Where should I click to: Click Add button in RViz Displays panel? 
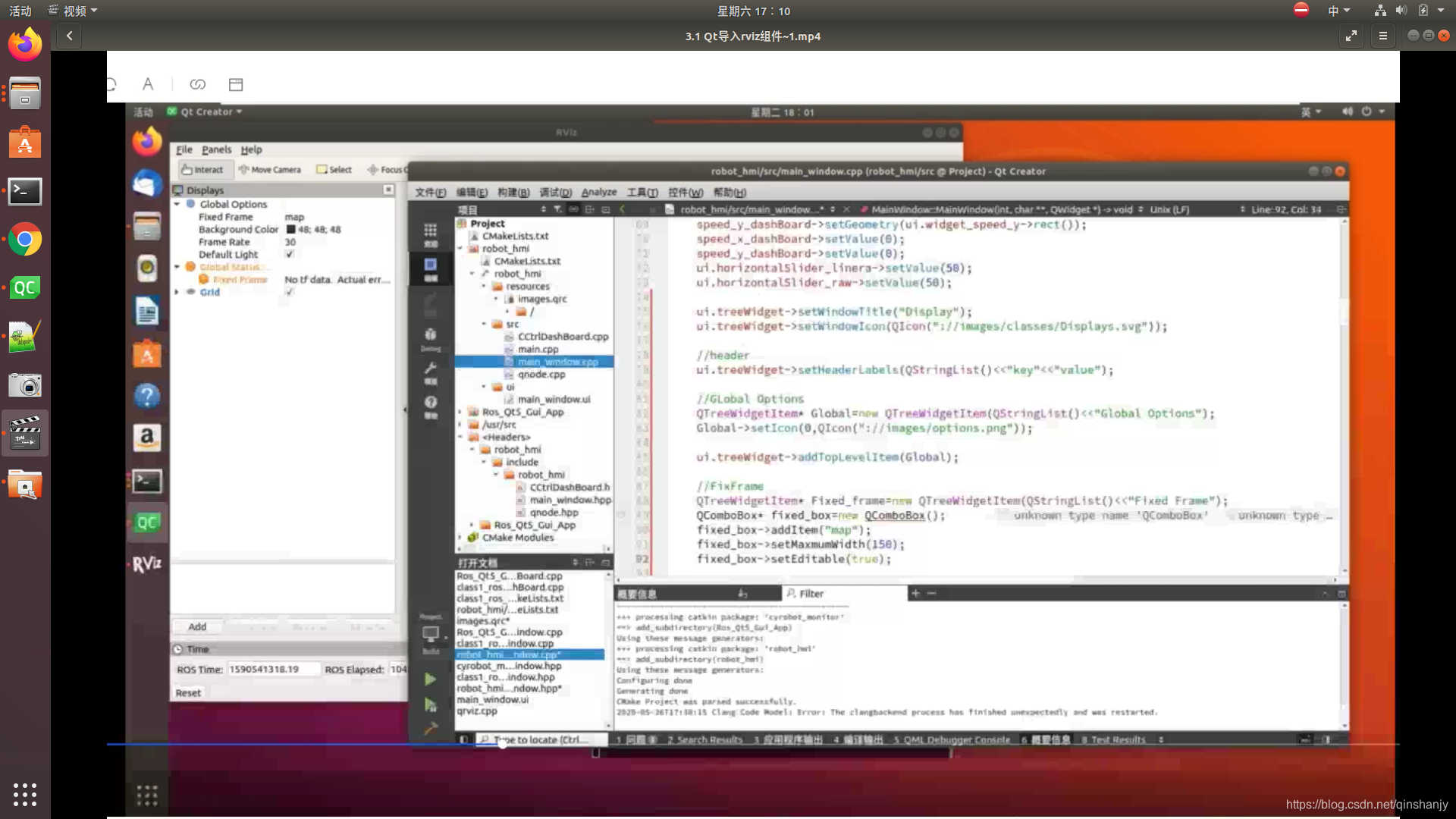pyautogui.click(x=197, y=626)
